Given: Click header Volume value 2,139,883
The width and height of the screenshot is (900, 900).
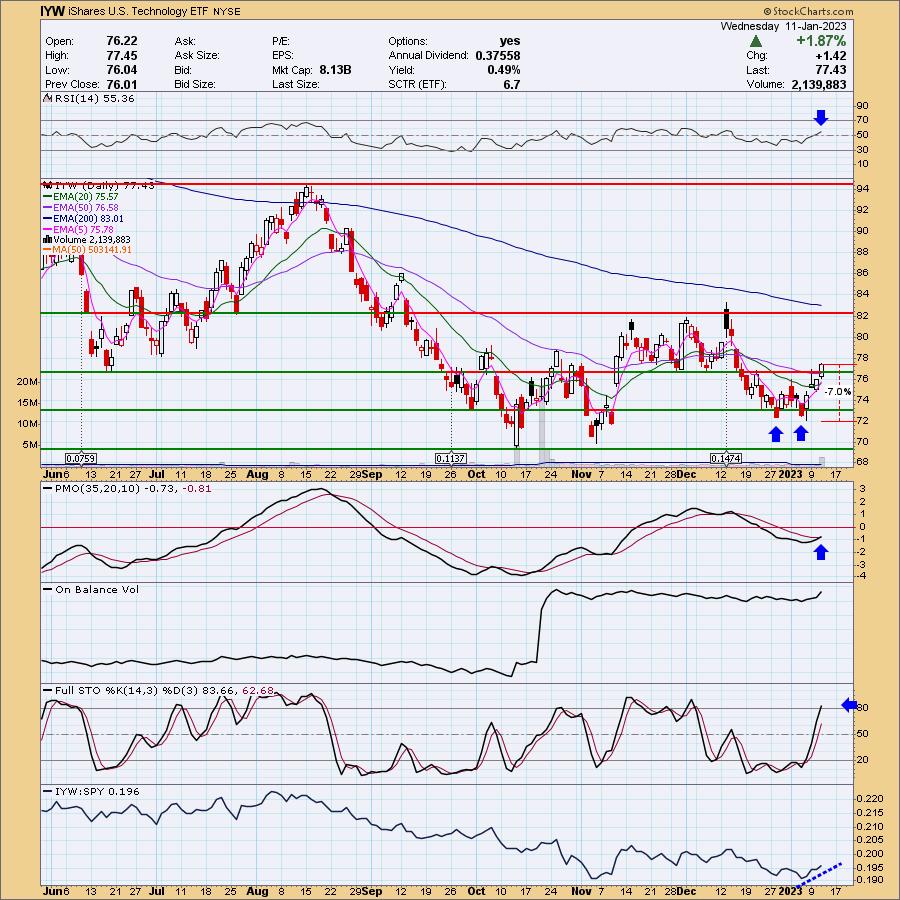Looking at the screenshot, I should 818,84.
